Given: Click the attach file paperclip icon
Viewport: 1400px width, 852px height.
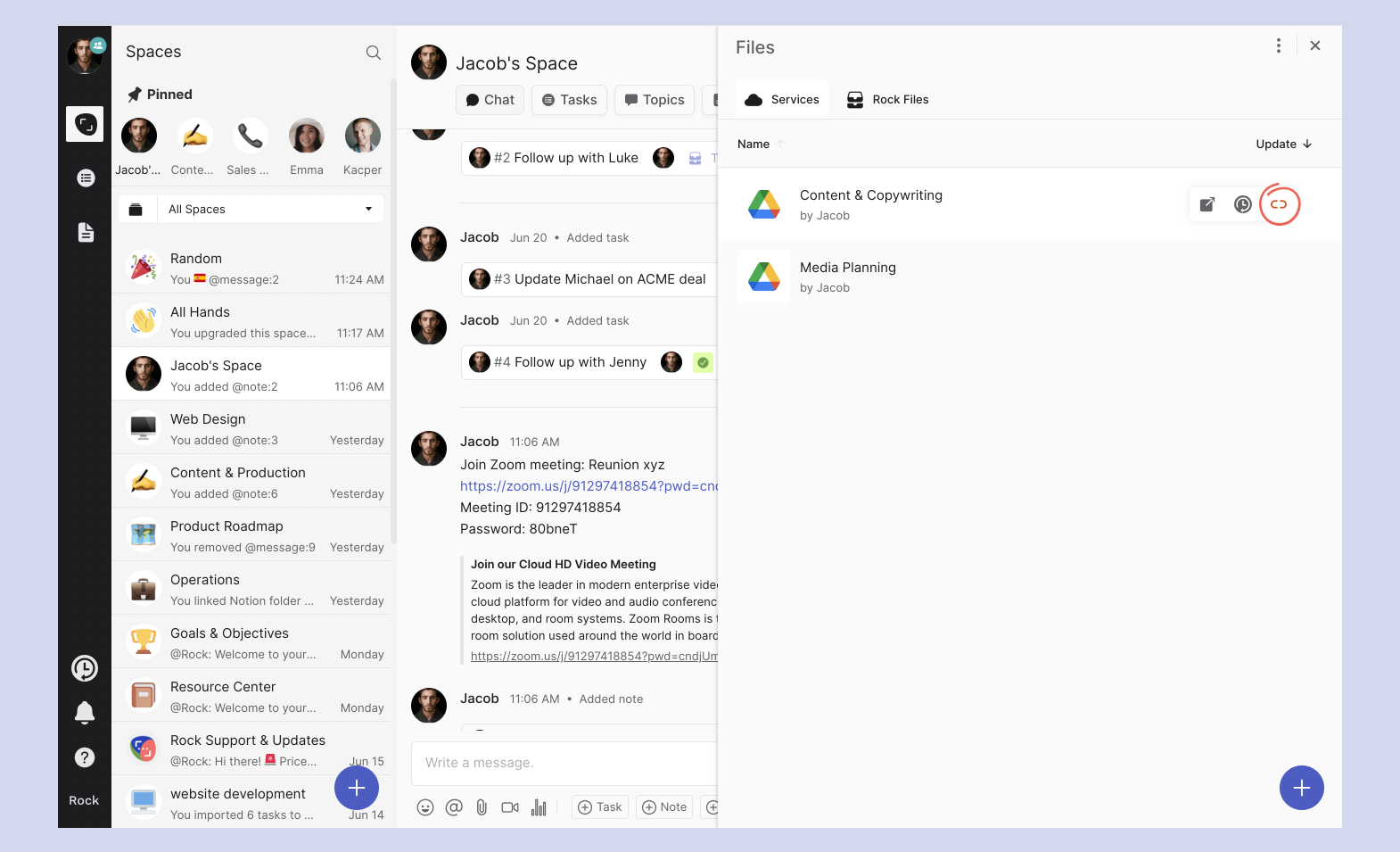Looking at the screenshot, I should pyautogui.click(x=482, y=807).
